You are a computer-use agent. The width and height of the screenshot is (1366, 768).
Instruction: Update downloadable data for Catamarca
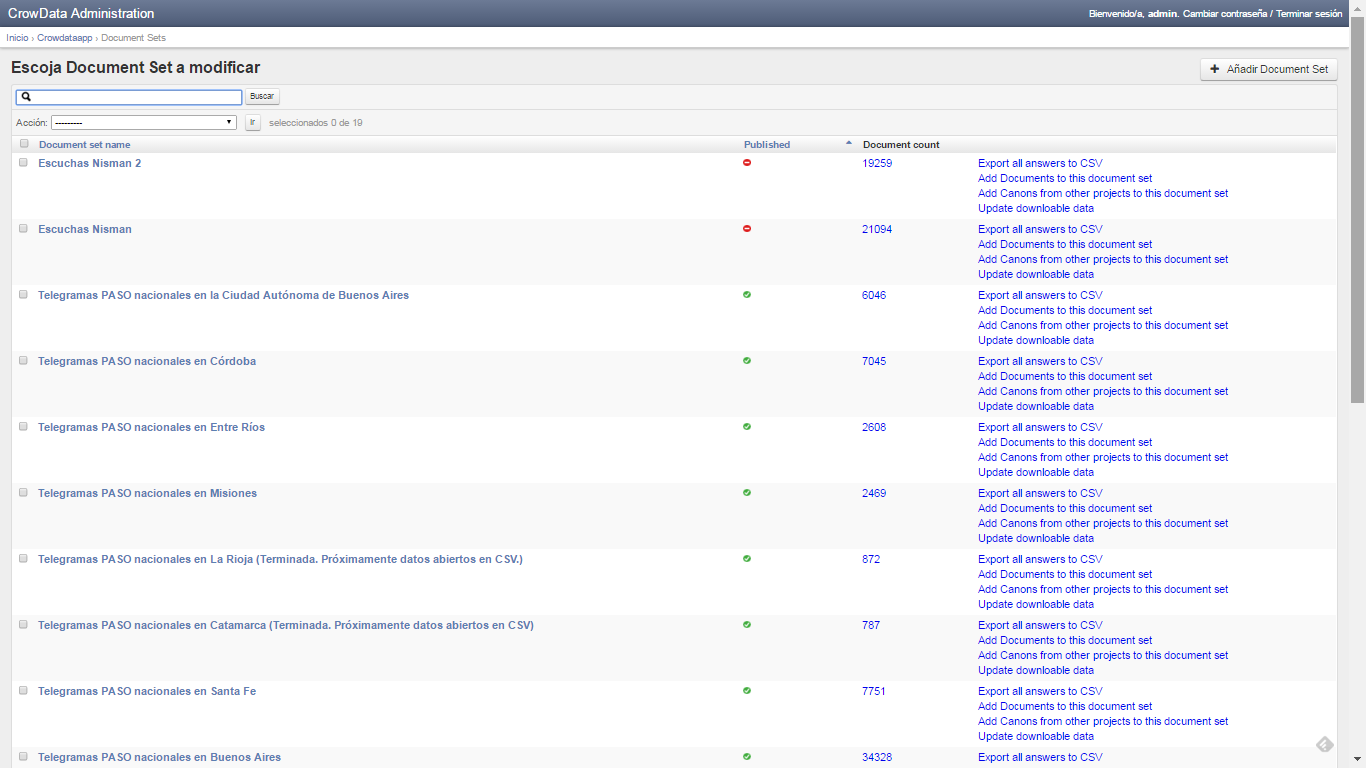[x=1036, y=670]
